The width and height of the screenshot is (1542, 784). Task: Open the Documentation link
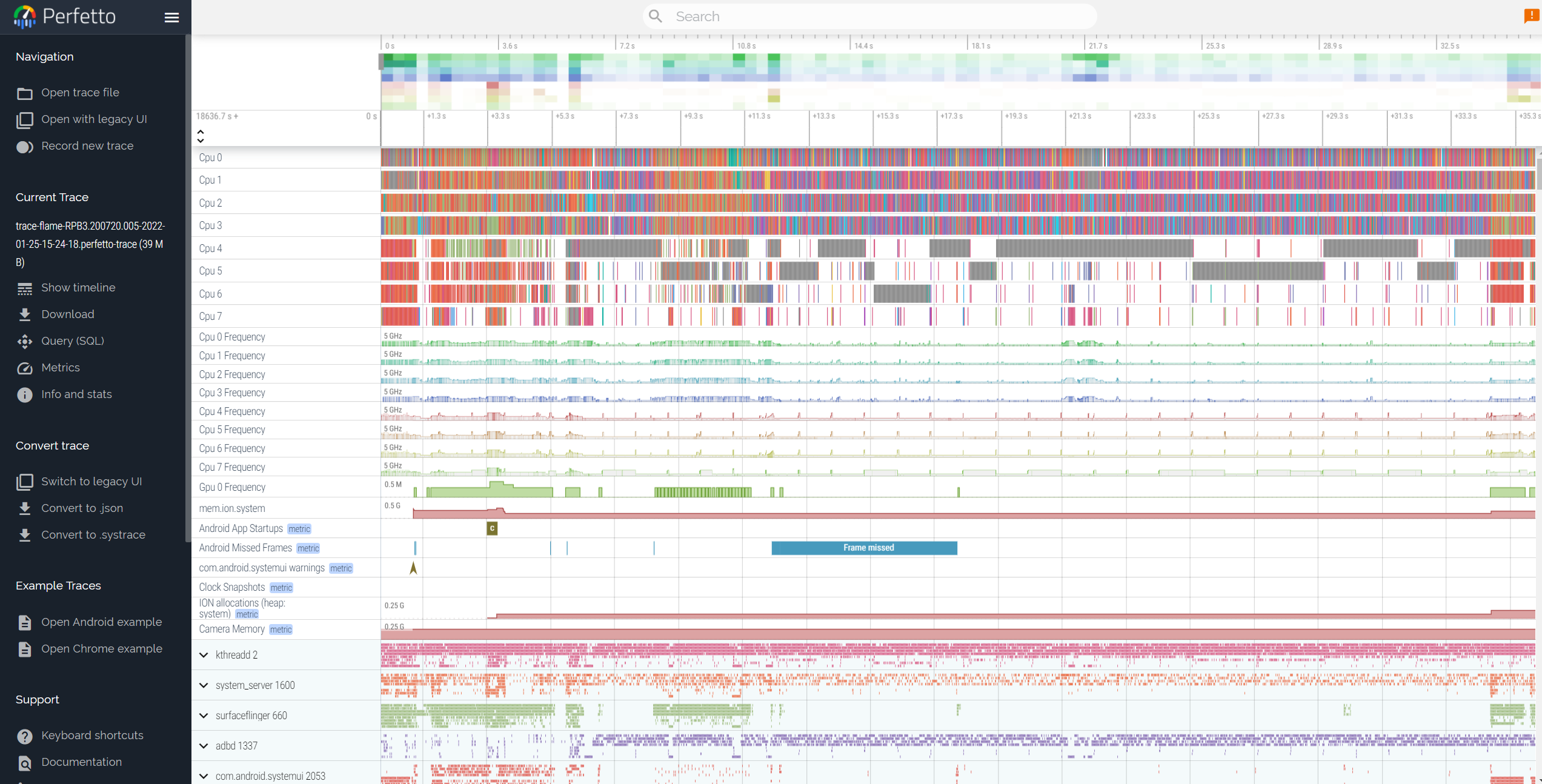pos(81,762)
